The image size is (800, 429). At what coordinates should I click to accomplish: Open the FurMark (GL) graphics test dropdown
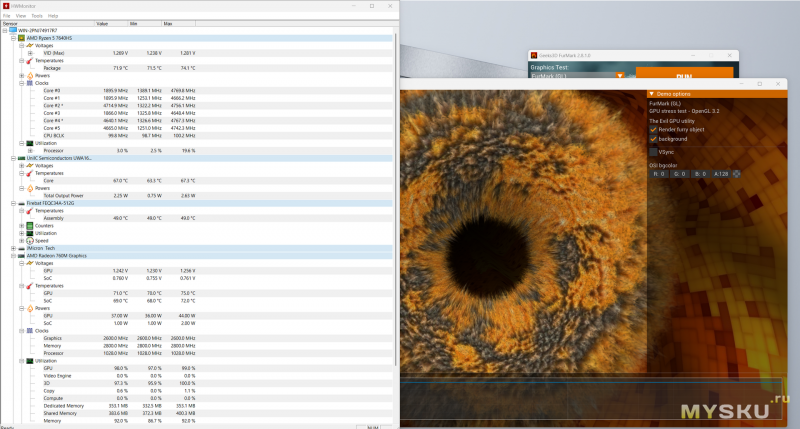tap(620, 75)
